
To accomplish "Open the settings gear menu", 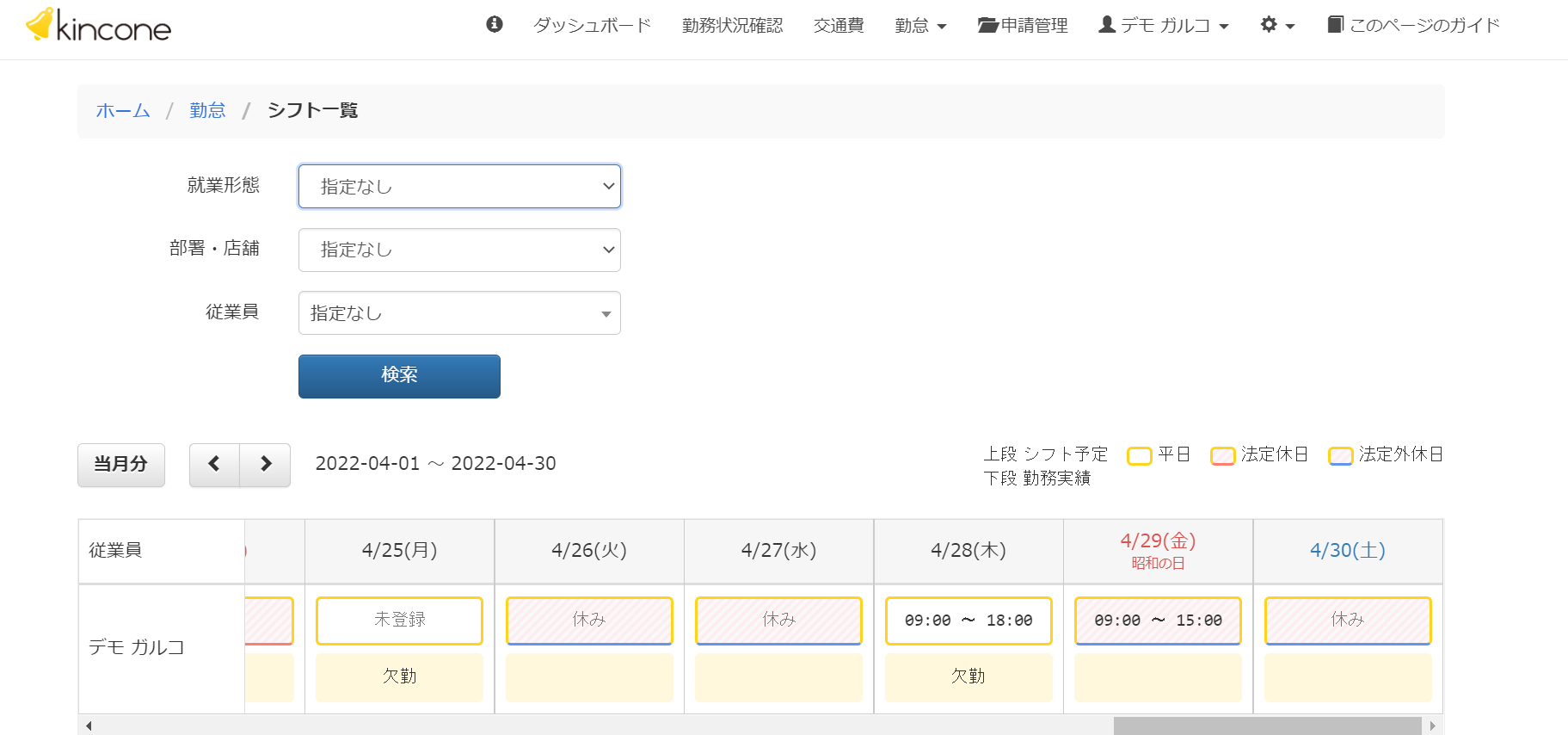I will (x=1277, y=25).
